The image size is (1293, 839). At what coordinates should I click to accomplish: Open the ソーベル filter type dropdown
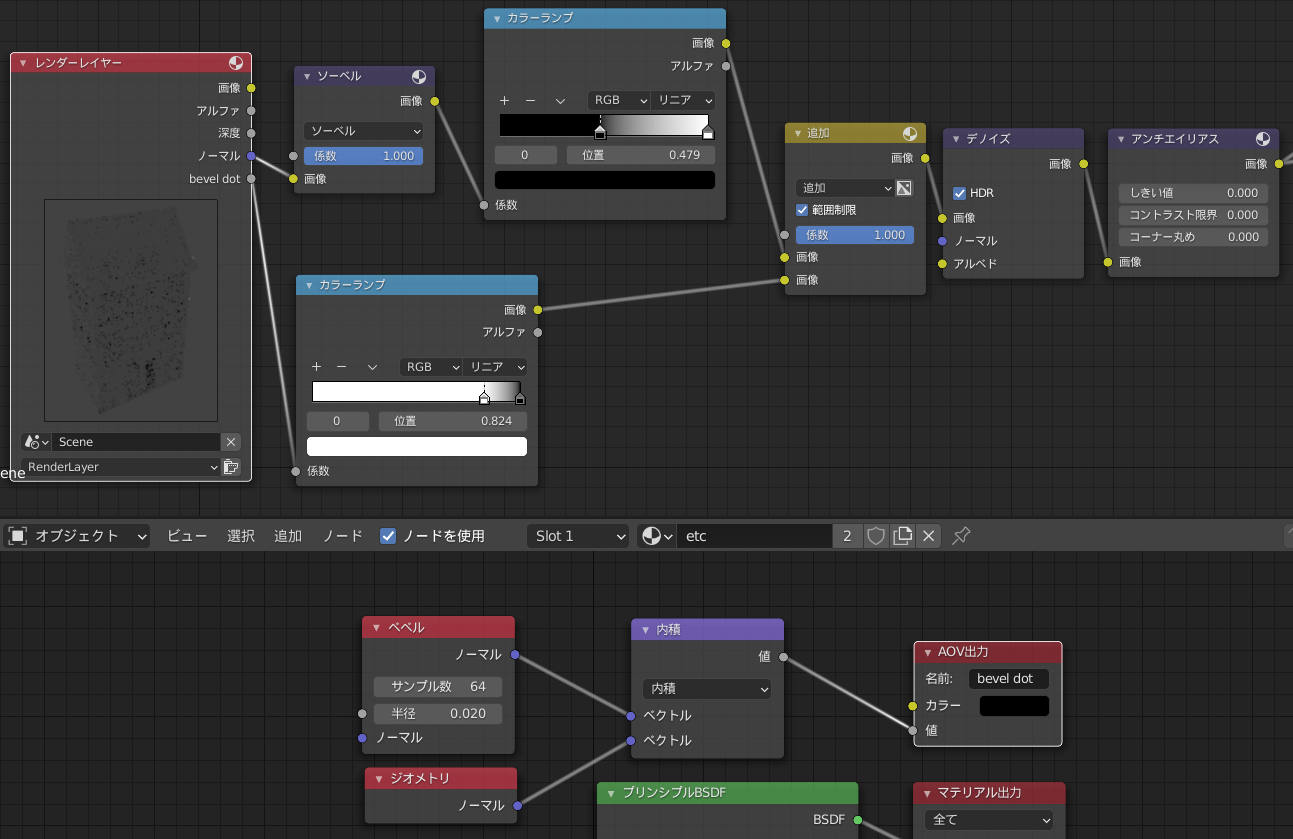(364, 131)
